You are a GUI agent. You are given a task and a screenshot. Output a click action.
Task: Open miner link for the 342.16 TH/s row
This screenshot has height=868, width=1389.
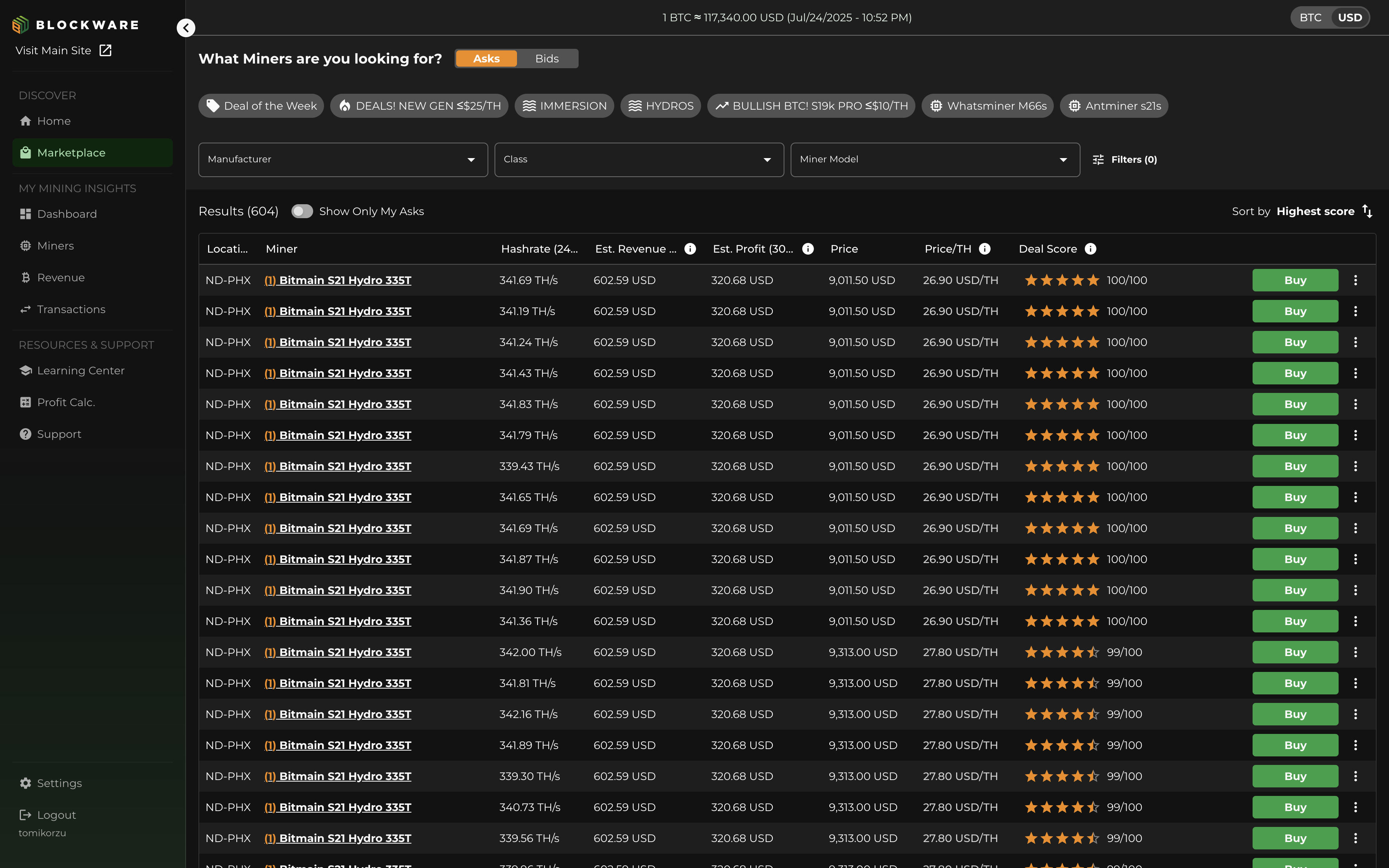pos(338,714)
